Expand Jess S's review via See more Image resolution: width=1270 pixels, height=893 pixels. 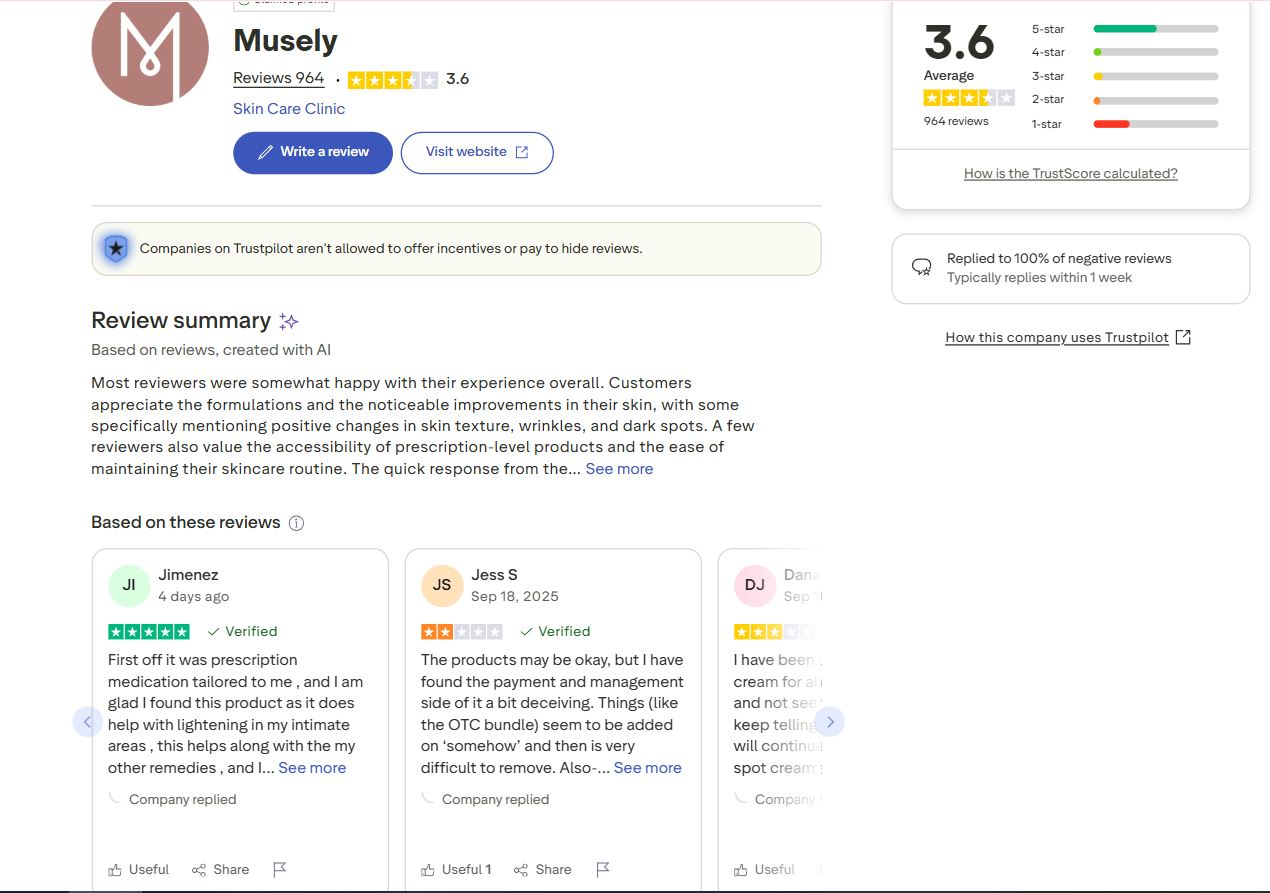click(647, 768)
